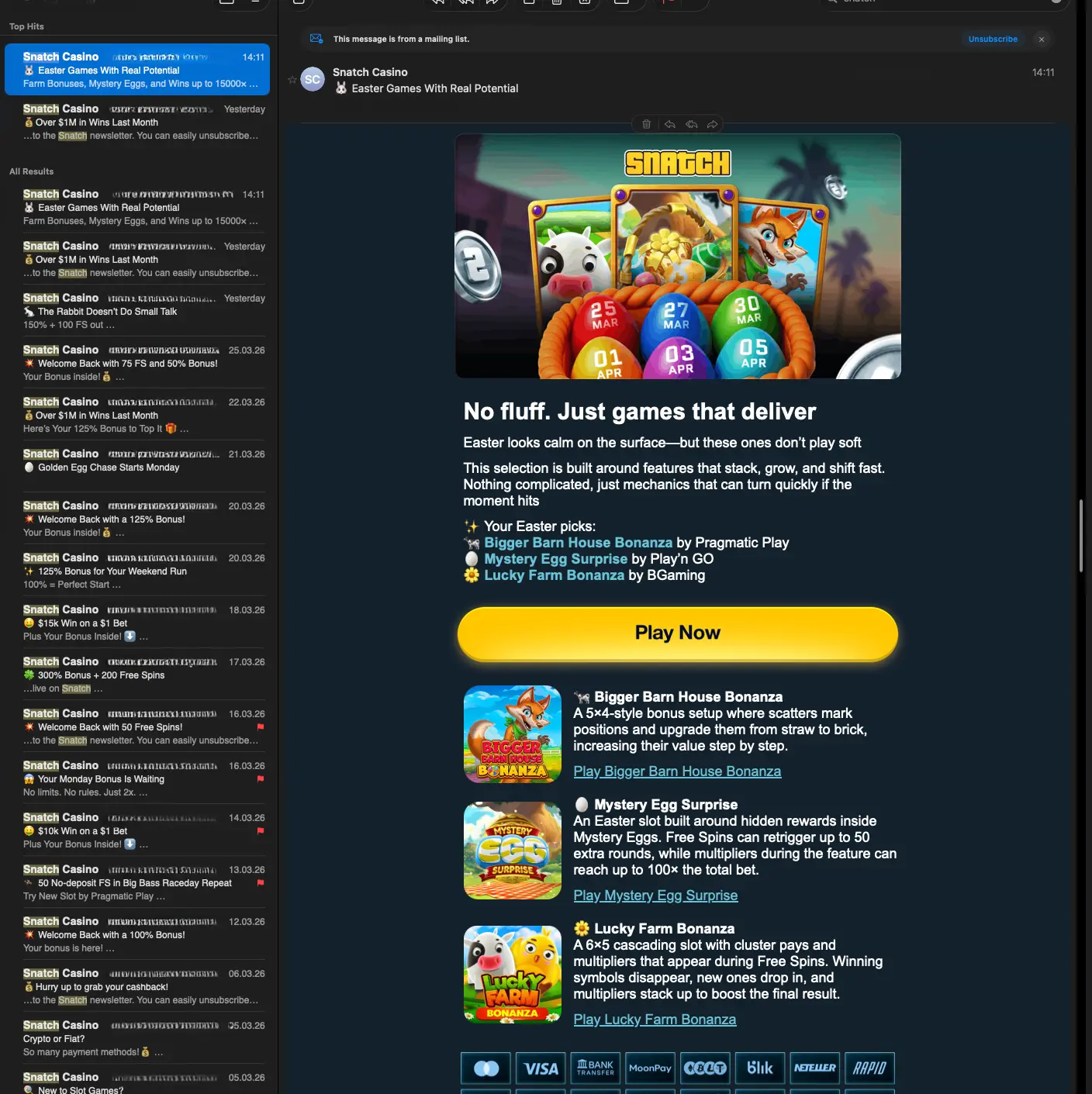Screen dimensions: 1092x1094
Task: Click the Unsubscribe button in the banner
Action: pyautogui.click(x=993, y=39)
